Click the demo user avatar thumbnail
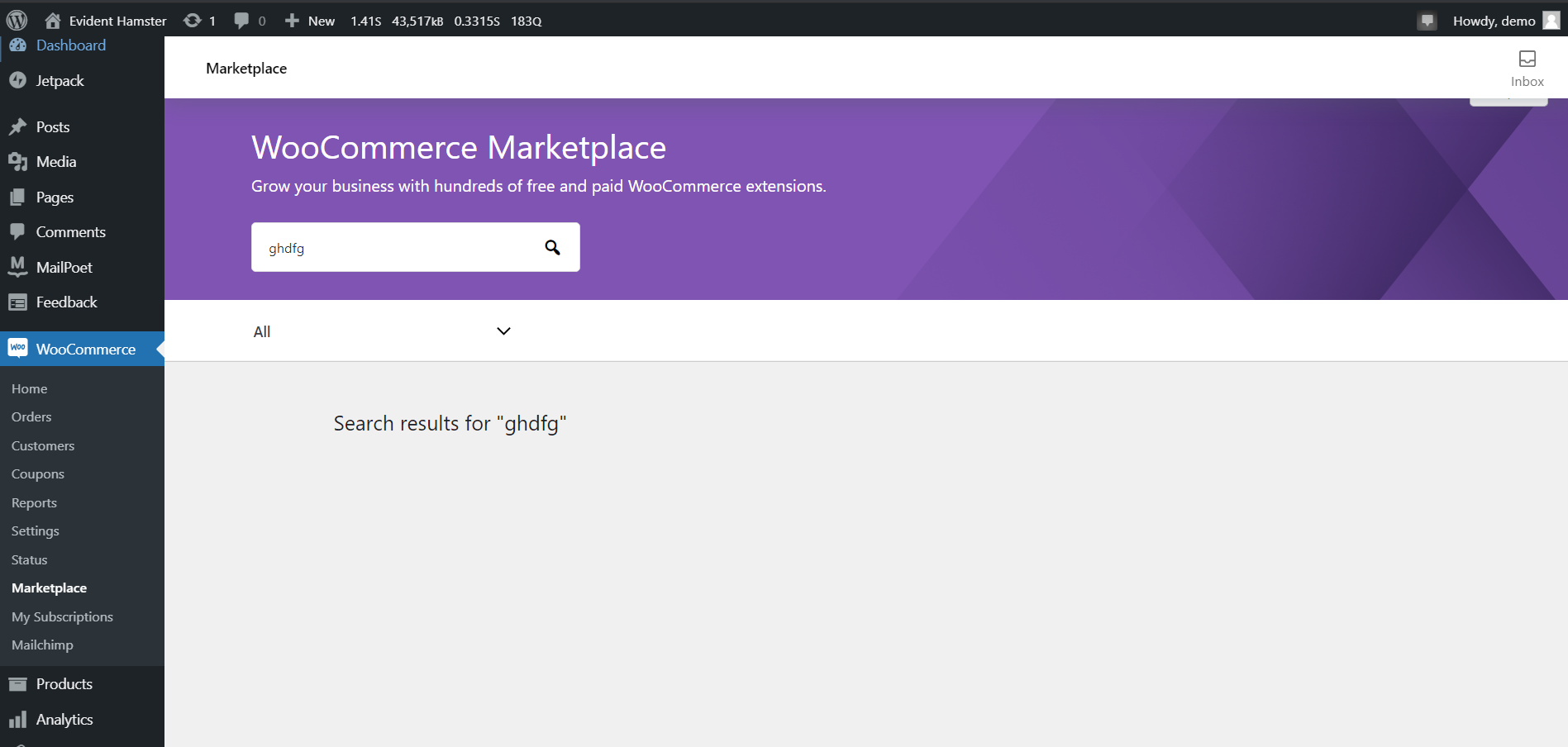This screenshot has width=1568, height=747. 1550,20
